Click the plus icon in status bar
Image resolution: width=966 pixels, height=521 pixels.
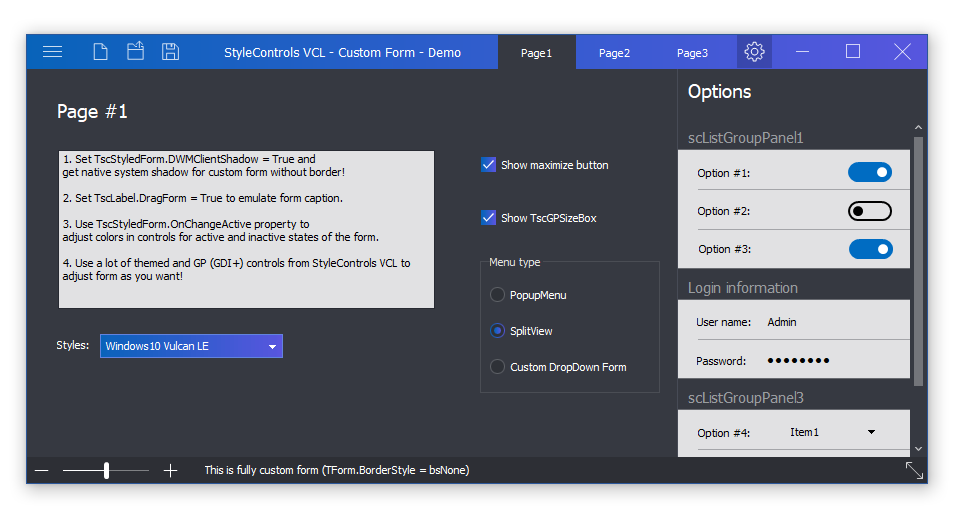(x=171, y=471)
